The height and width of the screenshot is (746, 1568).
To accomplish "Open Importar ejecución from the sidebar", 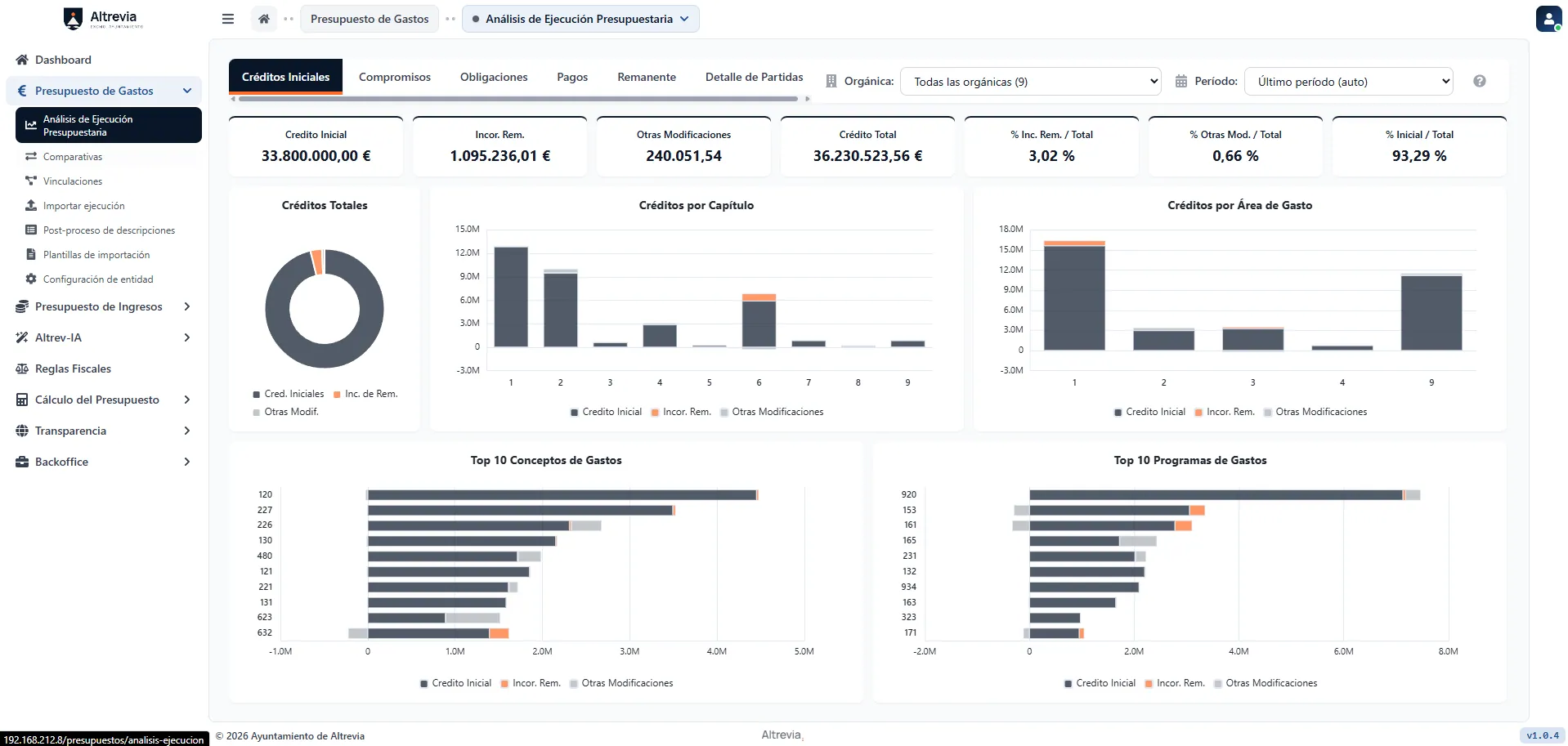I will (84, 205).
